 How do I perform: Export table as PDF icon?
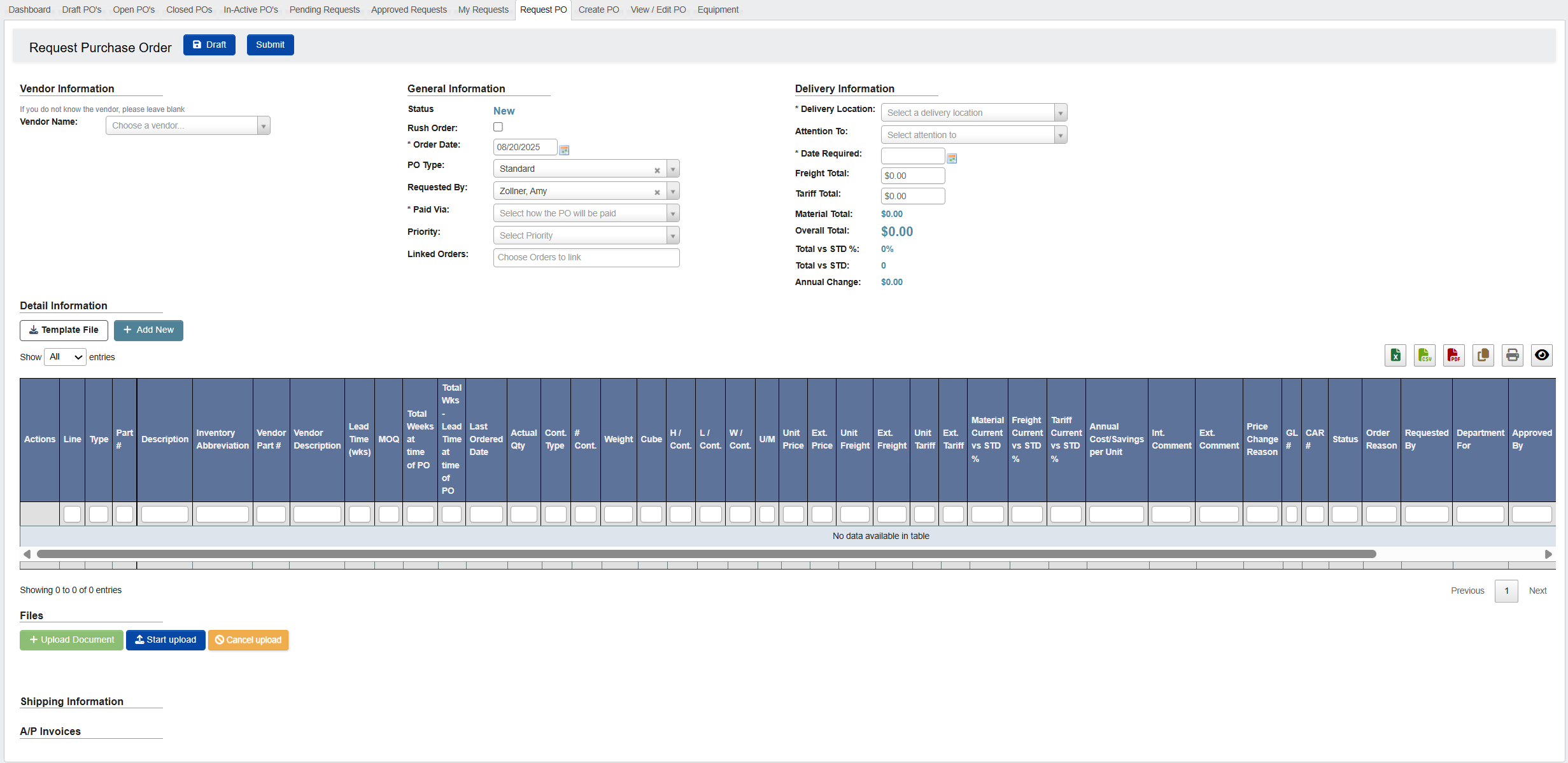pos(1453,355)
